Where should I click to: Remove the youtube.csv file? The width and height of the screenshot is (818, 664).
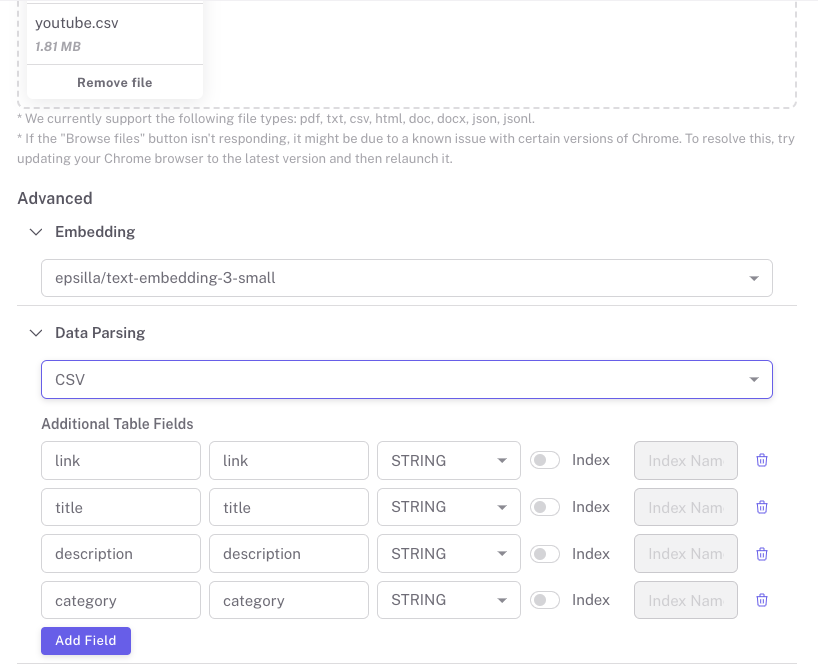click(115, 82)
